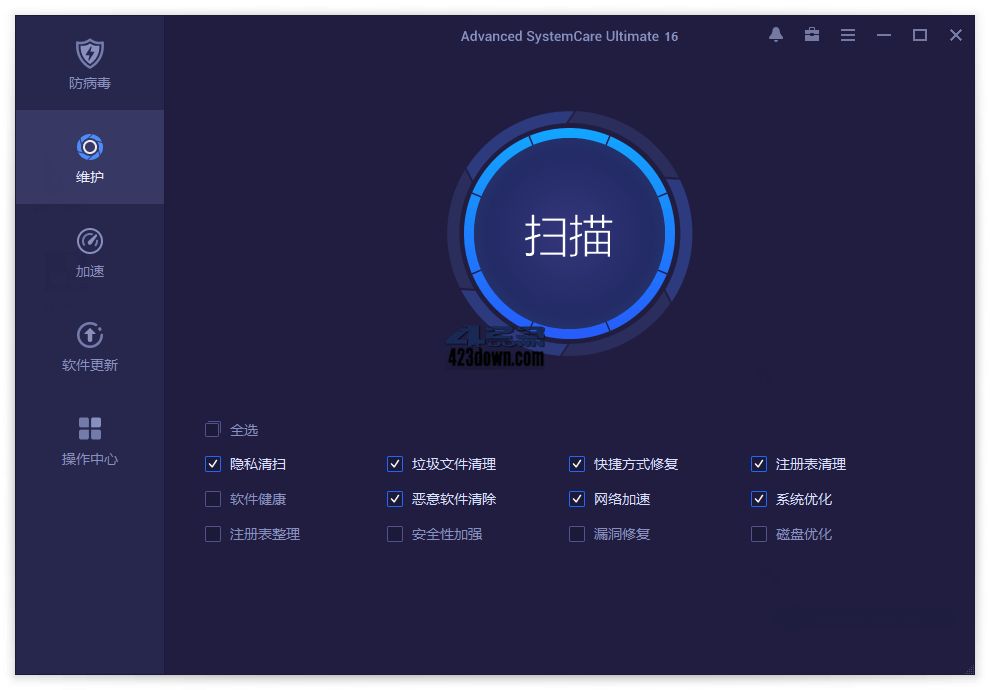The width and height of the screenshot is (990, 690).
Task: Open the toolbox briefcase icon in title bar
Action: pyautogui.click(x=811, y=35)
